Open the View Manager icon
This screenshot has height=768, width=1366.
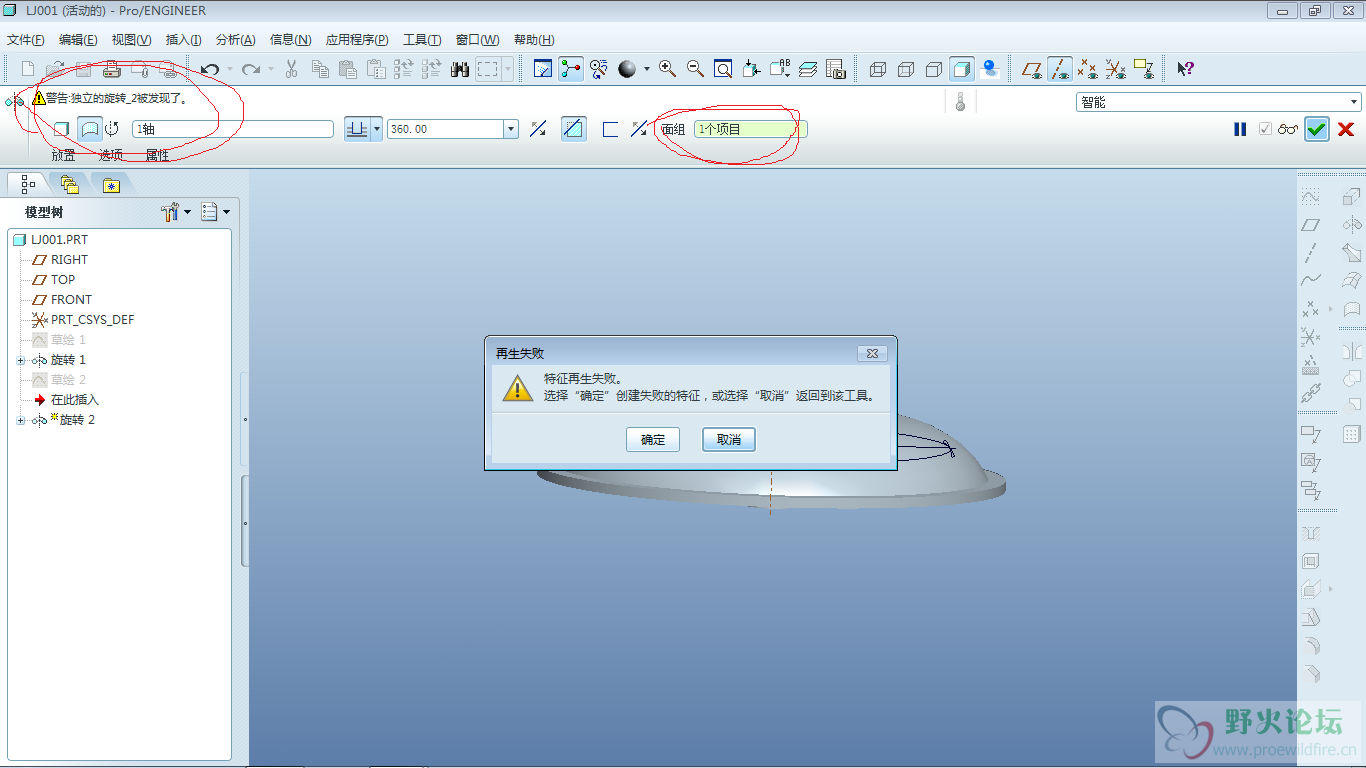(836, 69)
